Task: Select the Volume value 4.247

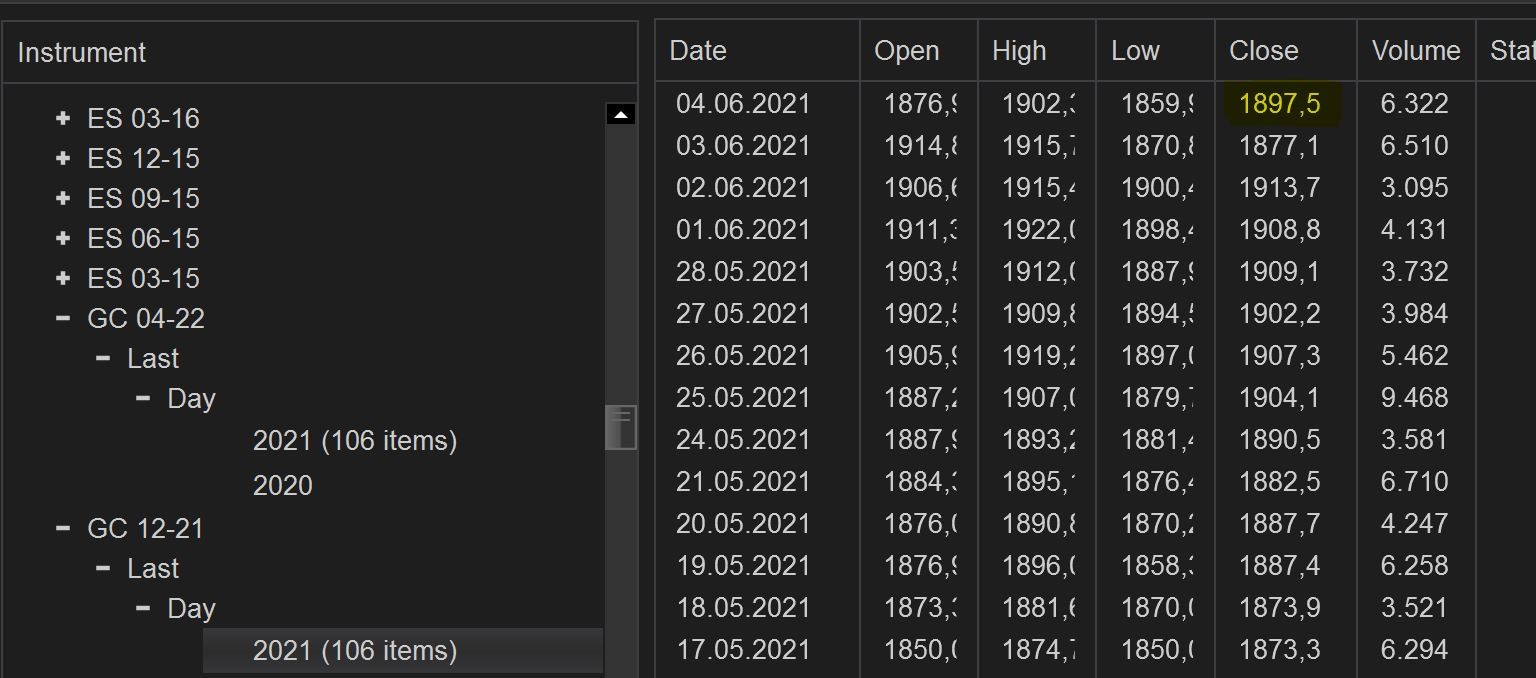Action: point(1415,524)
